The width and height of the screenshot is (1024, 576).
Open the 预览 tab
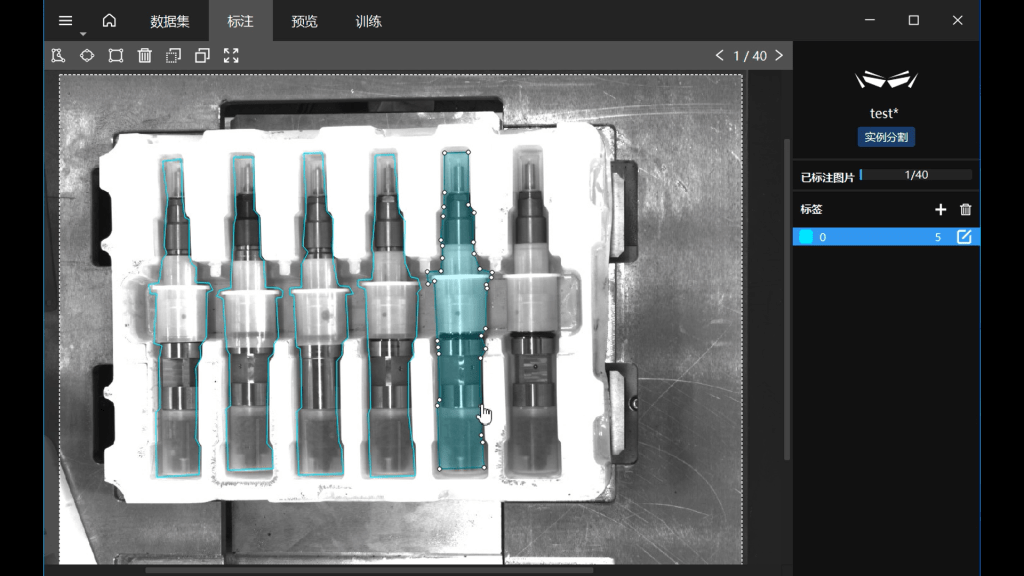[304, 21]
